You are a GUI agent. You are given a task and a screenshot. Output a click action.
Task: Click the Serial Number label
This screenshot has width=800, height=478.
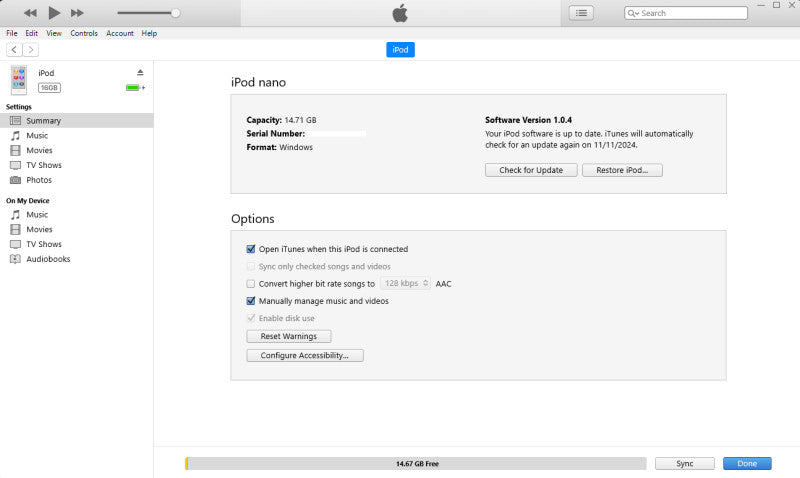276,134
